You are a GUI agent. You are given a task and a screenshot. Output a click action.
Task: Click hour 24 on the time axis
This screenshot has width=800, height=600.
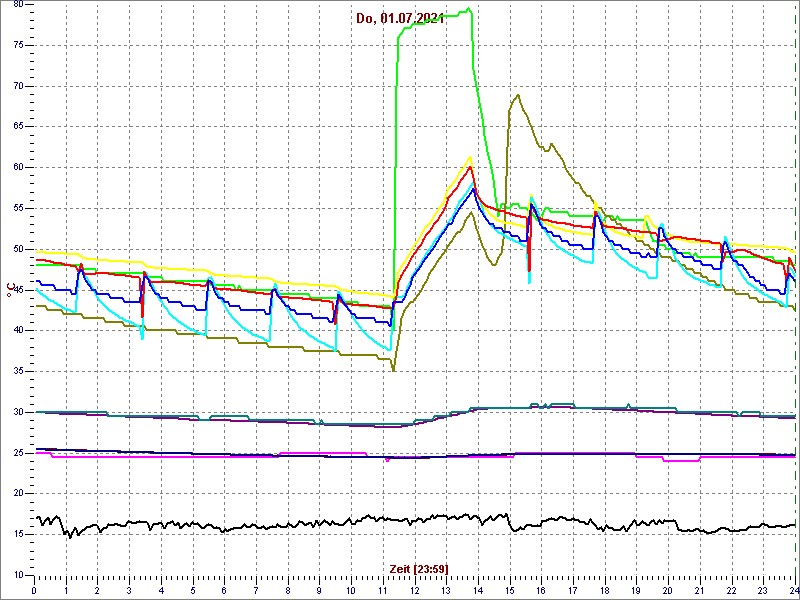[x=793, y=591]
